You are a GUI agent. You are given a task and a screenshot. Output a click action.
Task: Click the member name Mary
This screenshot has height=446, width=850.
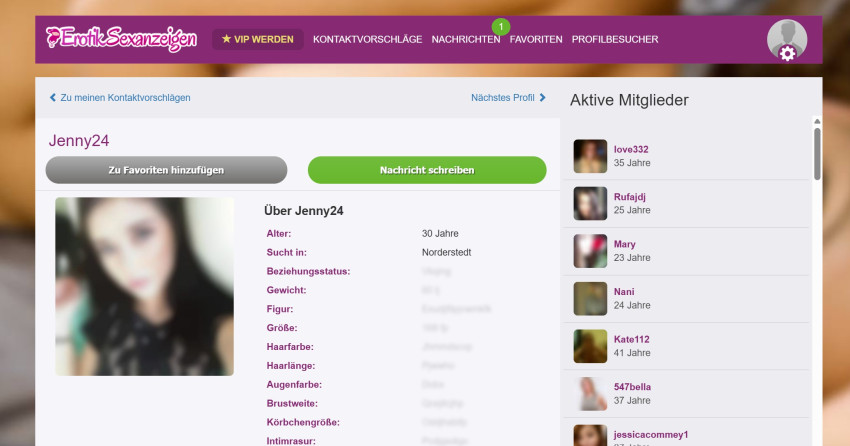624,244
